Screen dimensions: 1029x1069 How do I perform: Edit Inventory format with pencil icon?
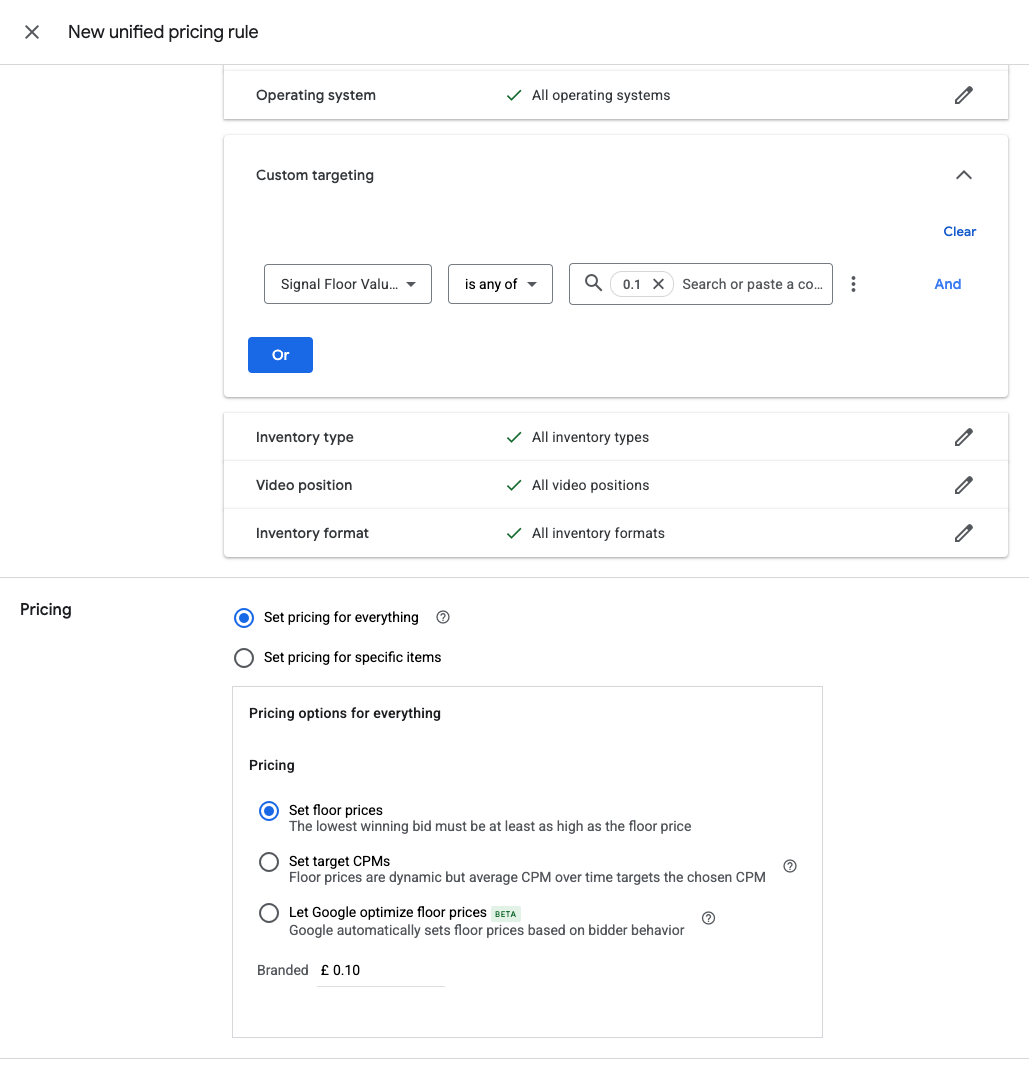(x=963, y=533)
